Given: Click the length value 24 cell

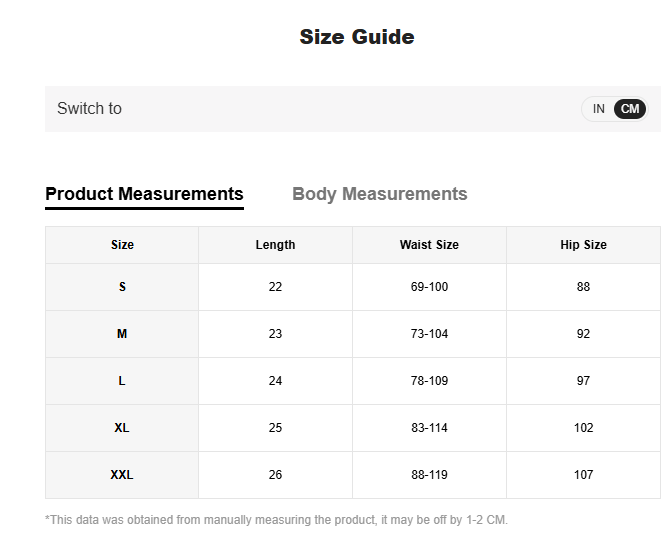Looking at the screenshot, I should (275, 381).
